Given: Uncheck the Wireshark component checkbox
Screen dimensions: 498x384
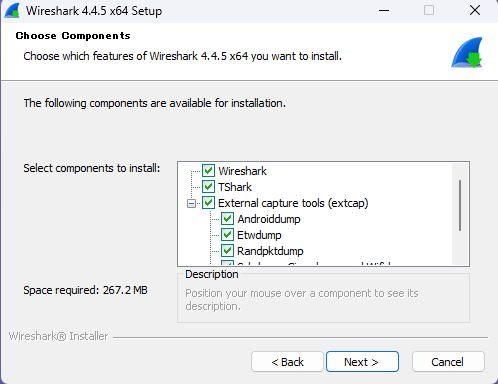Looking at the screenshot, I should [x=208, y=171].
